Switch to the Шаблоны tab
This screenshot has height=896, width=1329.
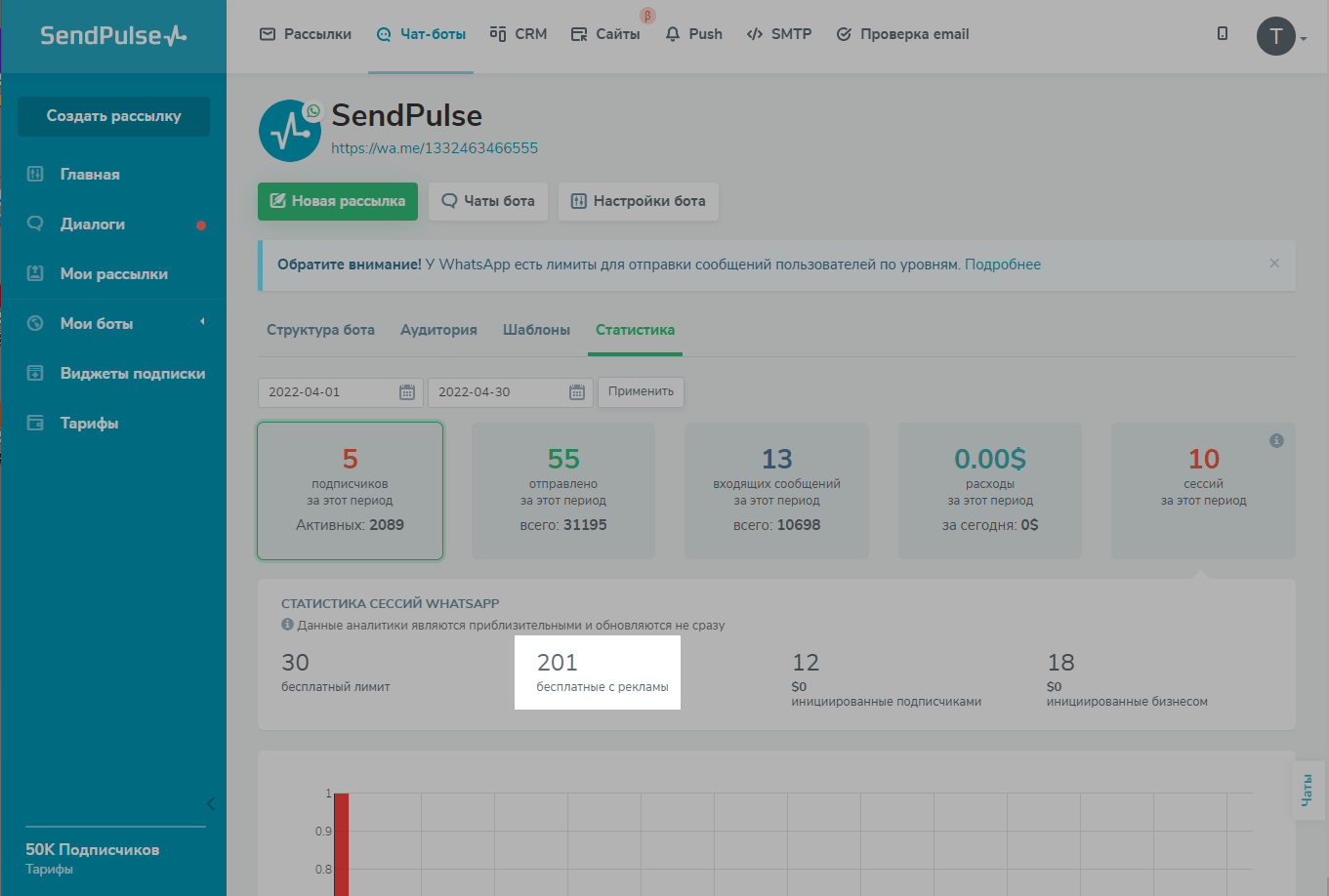point(536,330)
